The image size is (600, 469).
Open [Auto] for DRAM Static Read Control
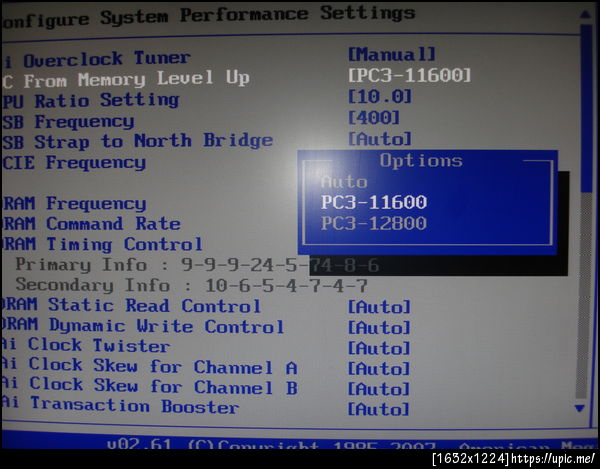click(x=379, y=307)
